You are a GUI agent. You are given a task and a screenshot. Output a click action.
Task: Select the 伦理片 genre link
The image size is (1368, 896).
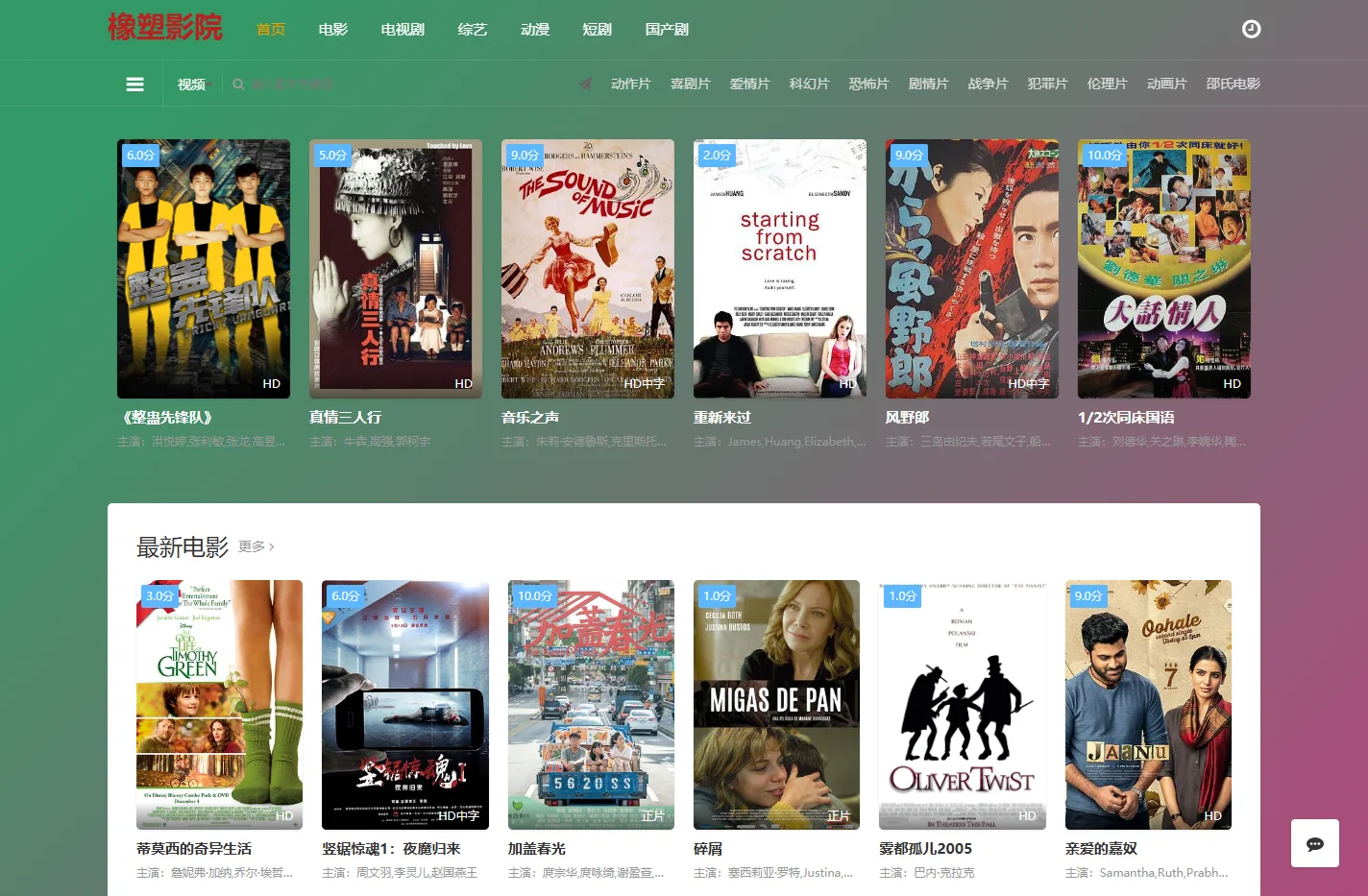click(x=1107, y=84)
